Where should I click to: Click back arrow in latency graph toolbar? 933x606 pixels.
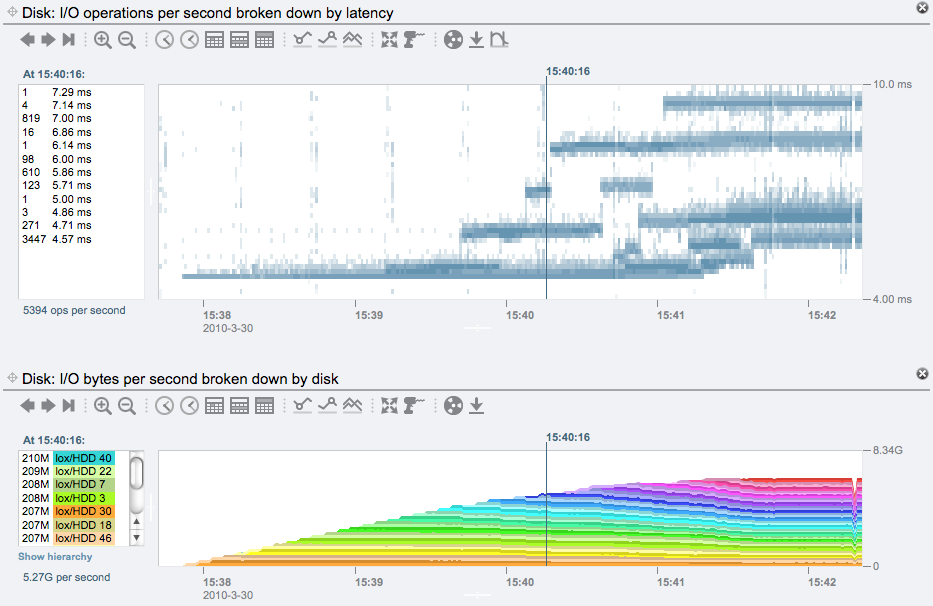point(28,40)
